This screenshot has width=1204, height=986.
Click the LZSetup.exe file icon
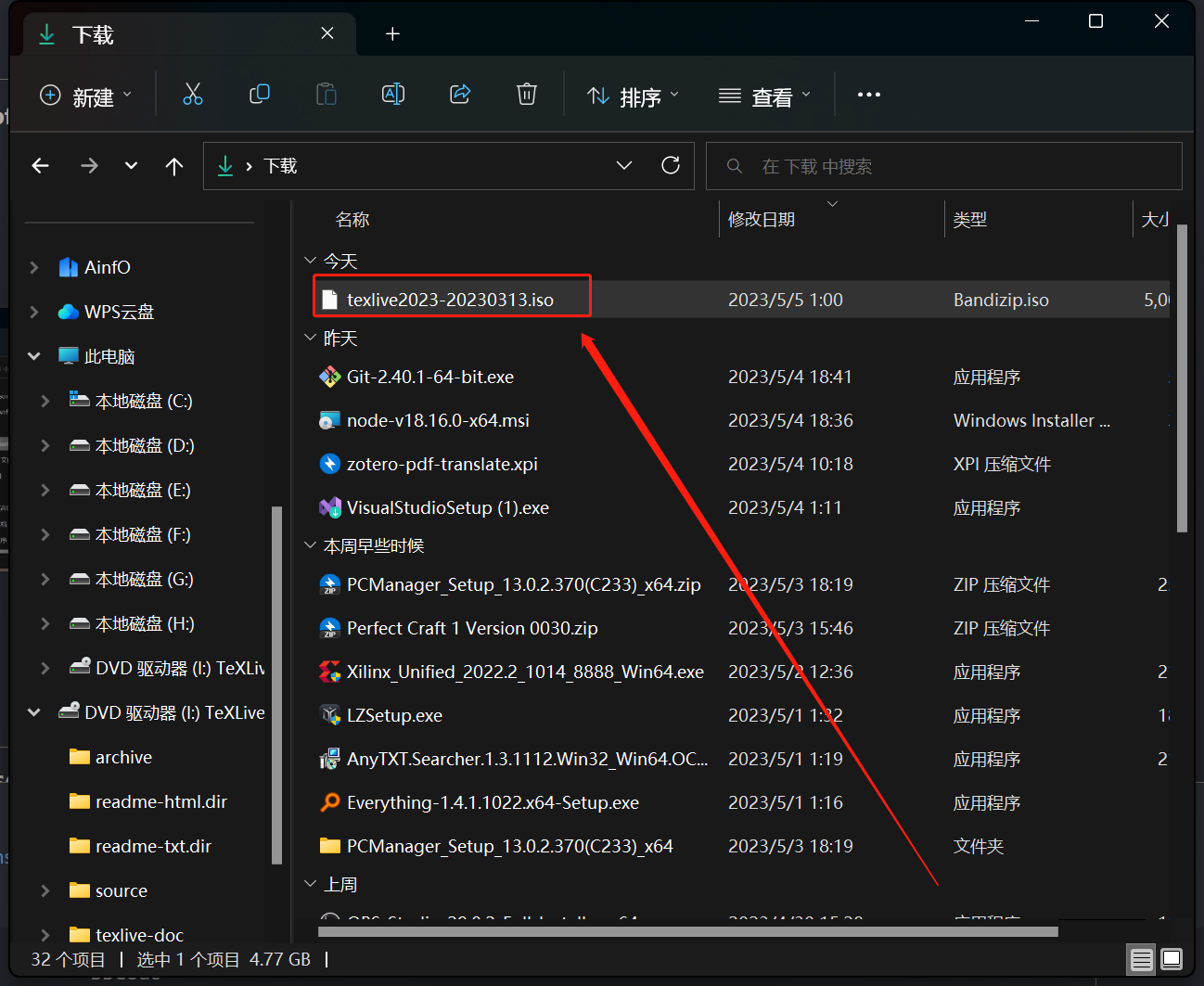coord(329,715)
